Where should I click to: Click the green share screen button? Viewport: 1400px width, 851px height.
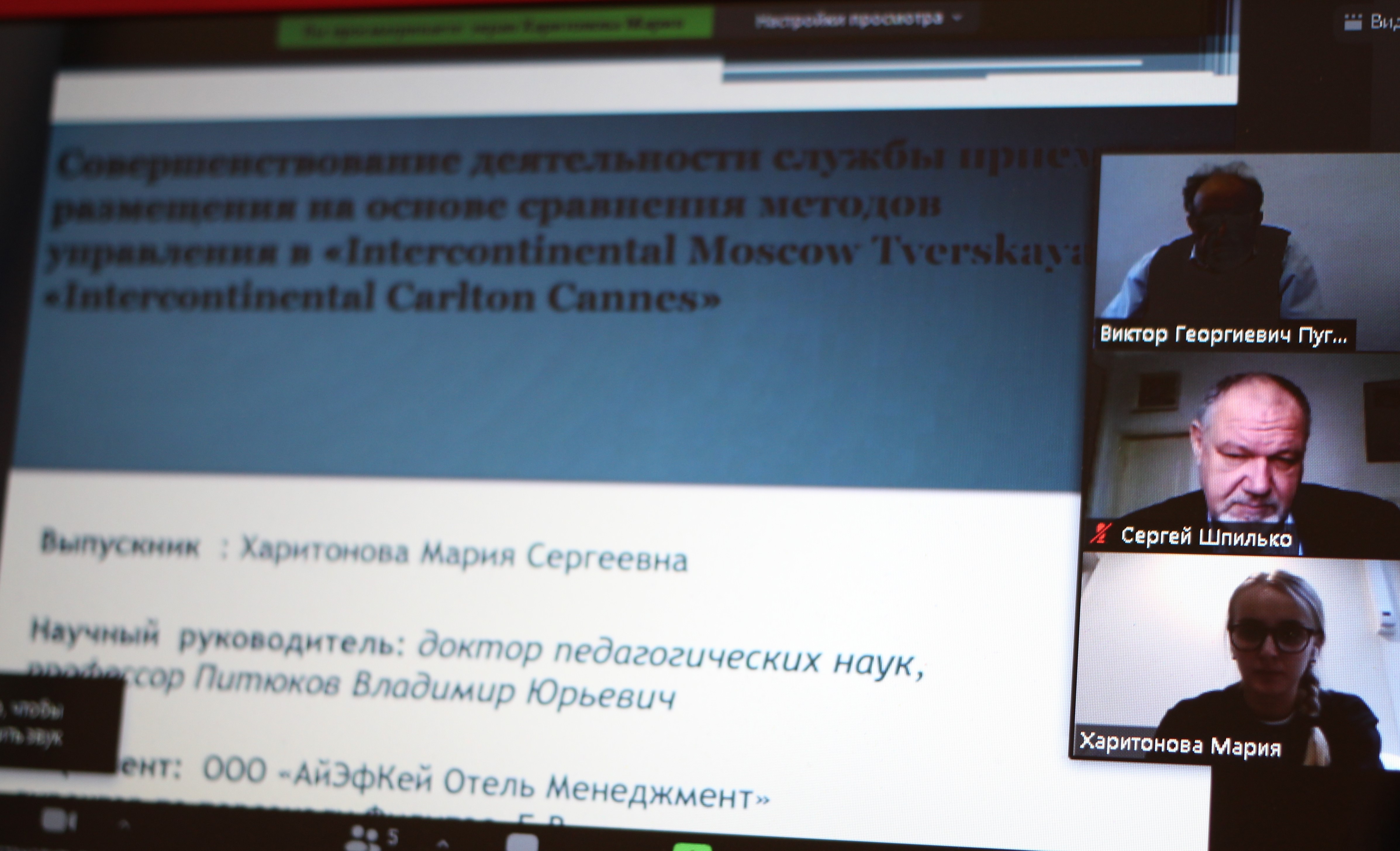point(693,846)
